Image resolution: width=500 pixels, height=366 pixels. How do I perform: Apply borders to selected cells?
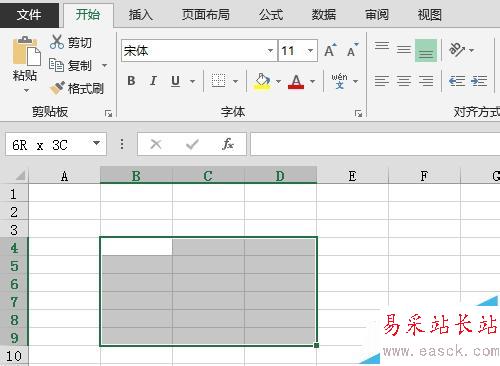(219, 81)
